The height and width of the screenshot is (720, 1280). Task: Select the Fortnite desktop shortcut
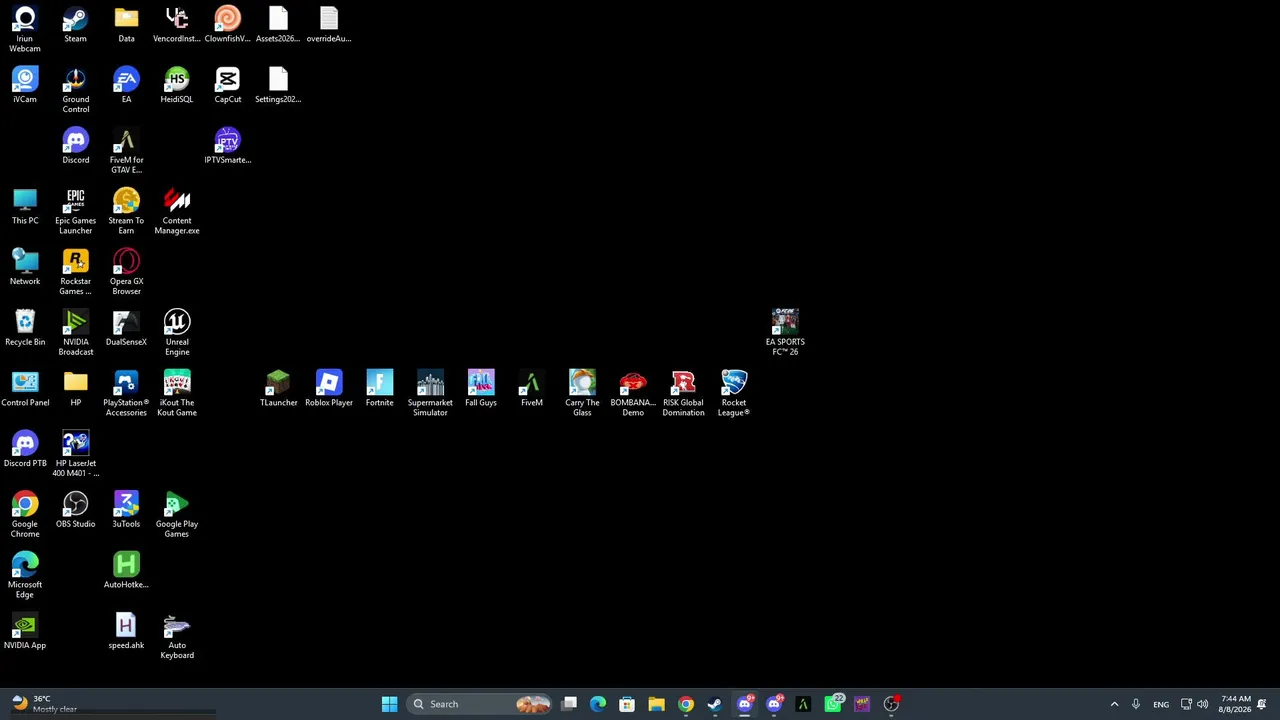click(379, 390)
